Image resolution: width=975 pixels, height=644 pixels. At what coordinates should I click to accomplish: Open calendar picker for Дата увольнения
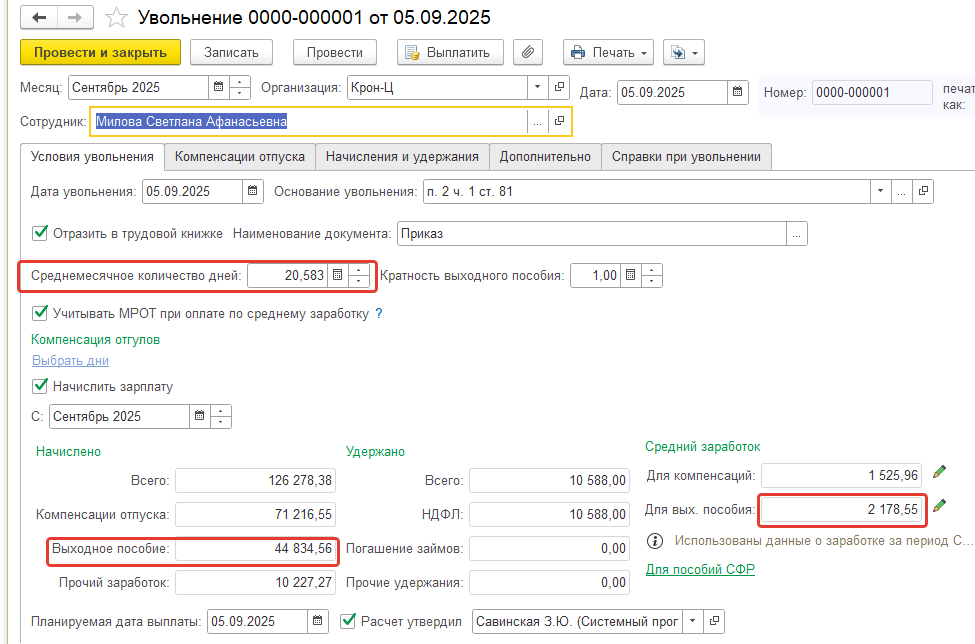click(254, 191)
